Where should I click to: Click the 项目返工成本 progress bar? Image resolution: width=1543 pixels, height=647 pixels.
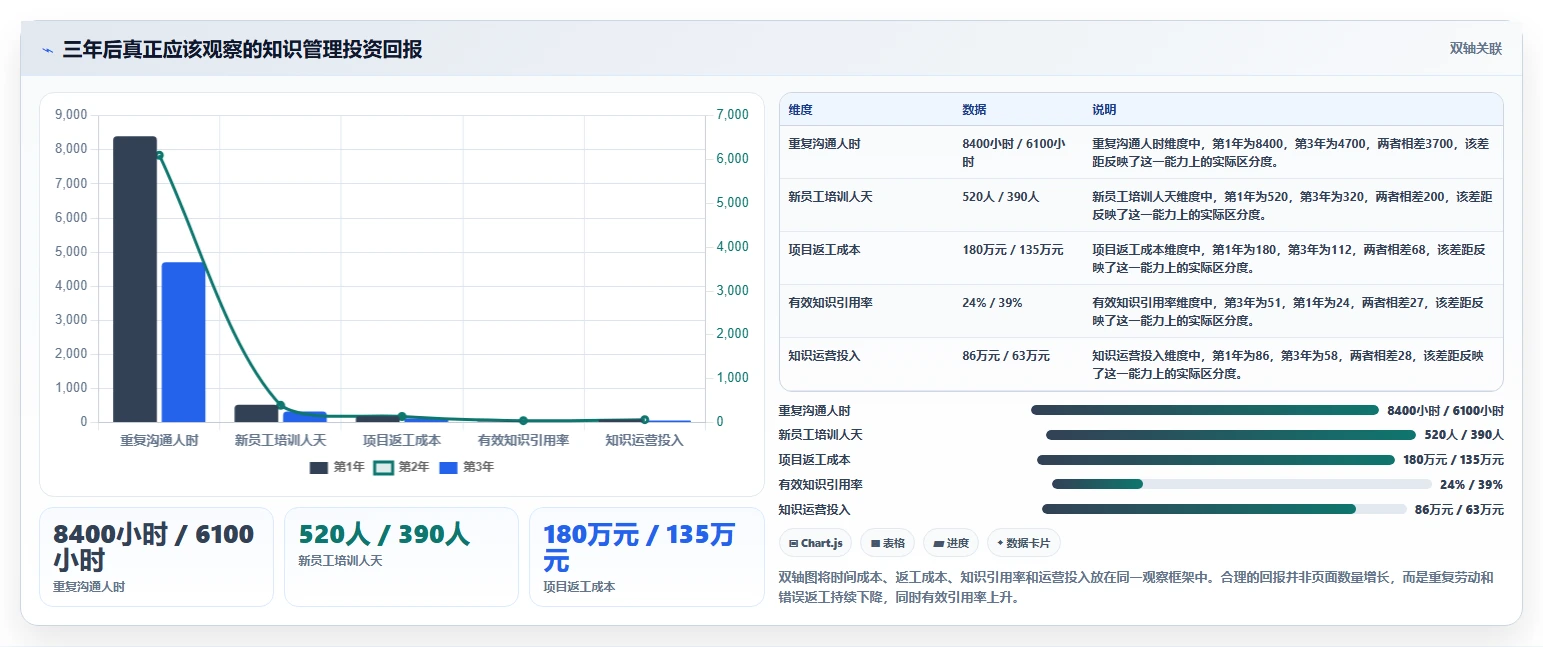[1216, 460]
